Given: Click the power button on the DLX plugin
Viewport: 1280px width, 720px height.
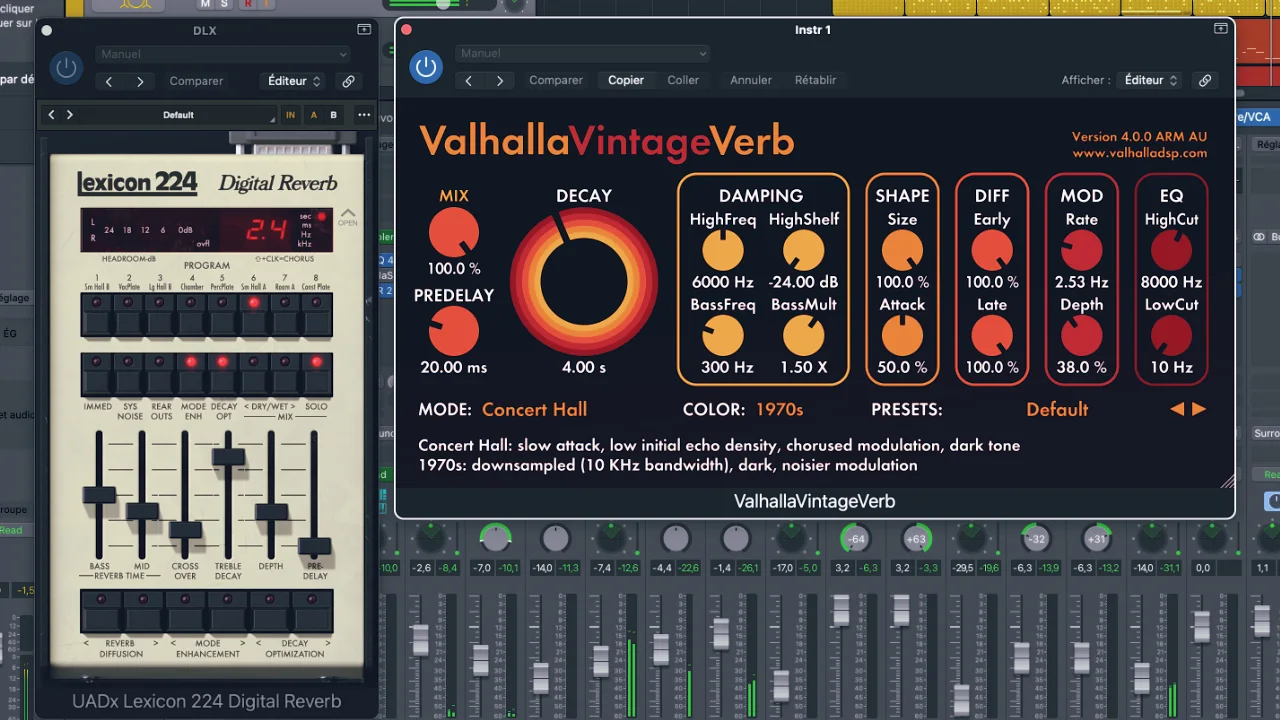Looking at the screenshot, I should pyautogui.click(x=66, y=67).
